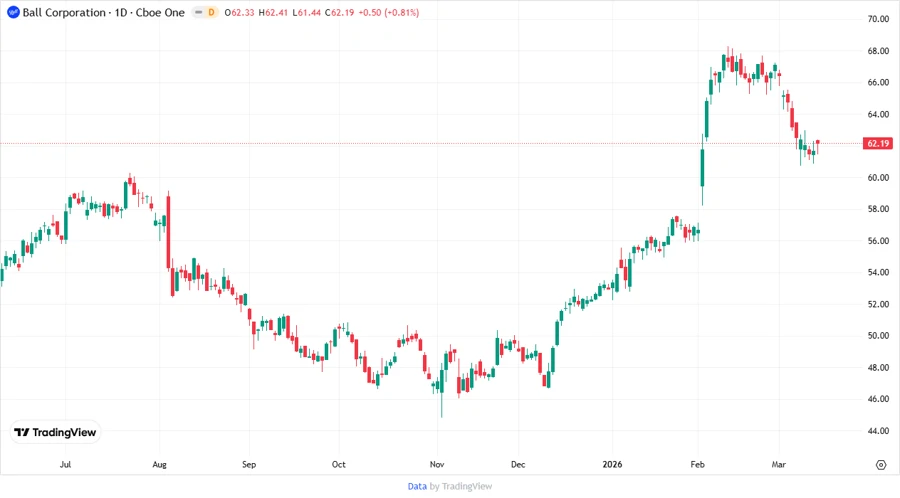Click the 2026 date axis label
The image size is (900, 498).
point(612,464)
